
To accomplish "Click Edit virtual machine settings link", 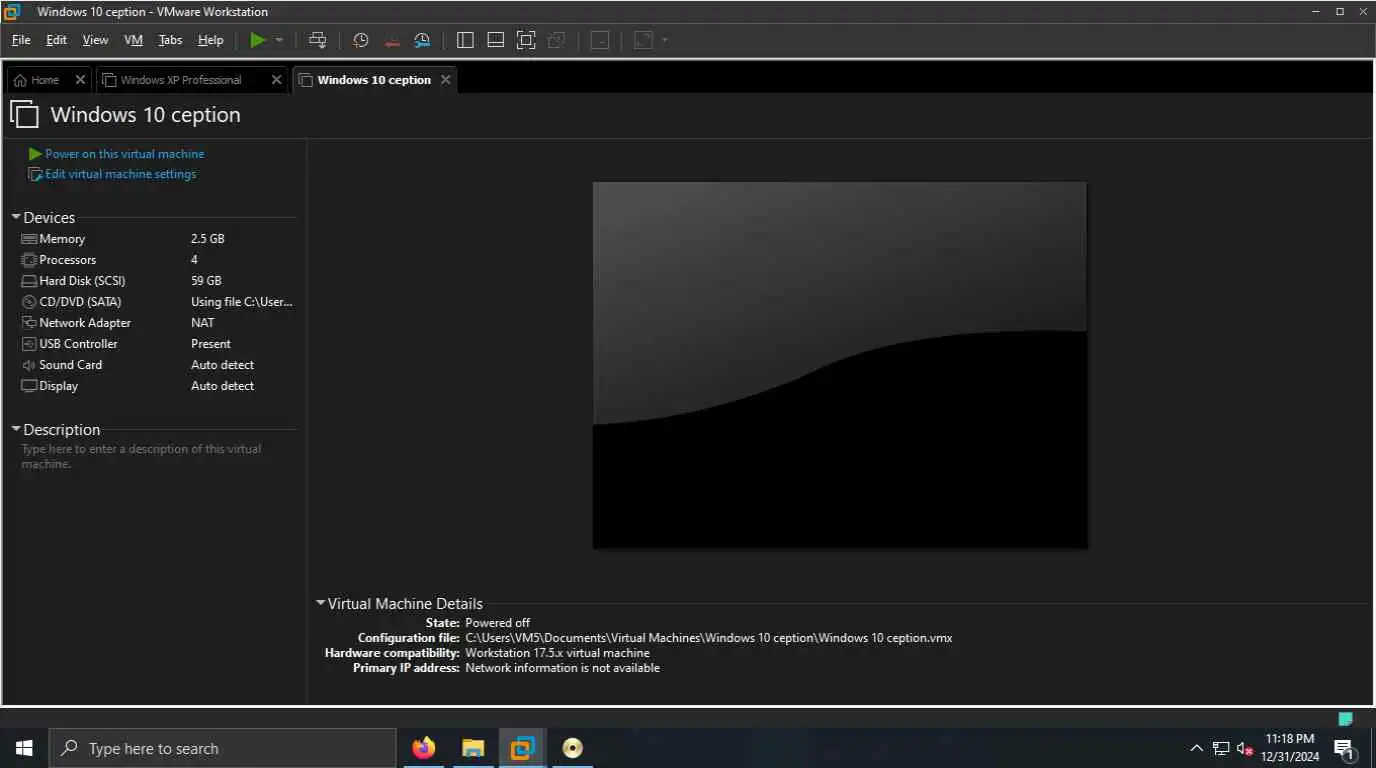I will 120,174.
